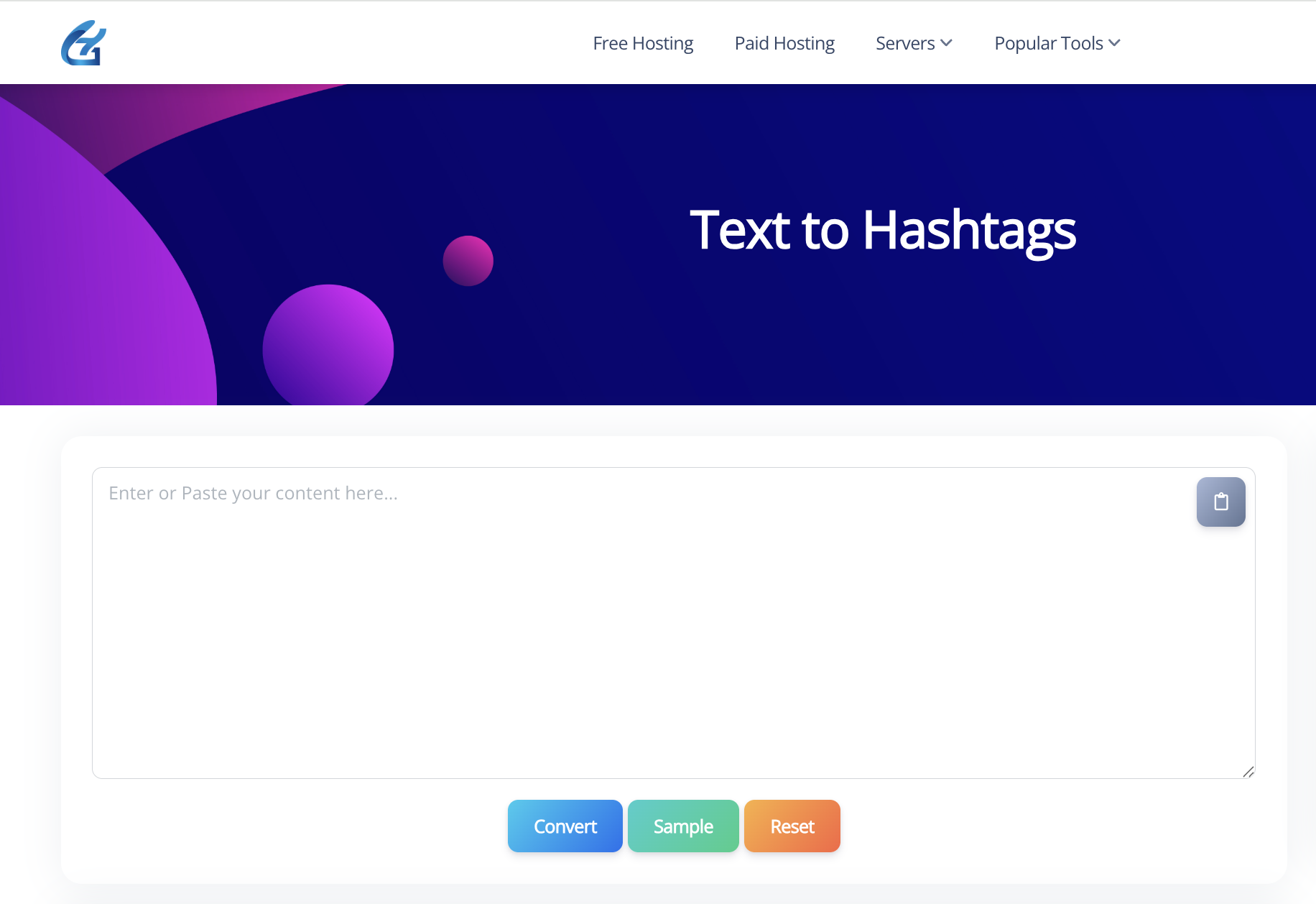1316x904 pixels.
Task: Click the small pink sphere in banner
Action: [x=468, y=261]
